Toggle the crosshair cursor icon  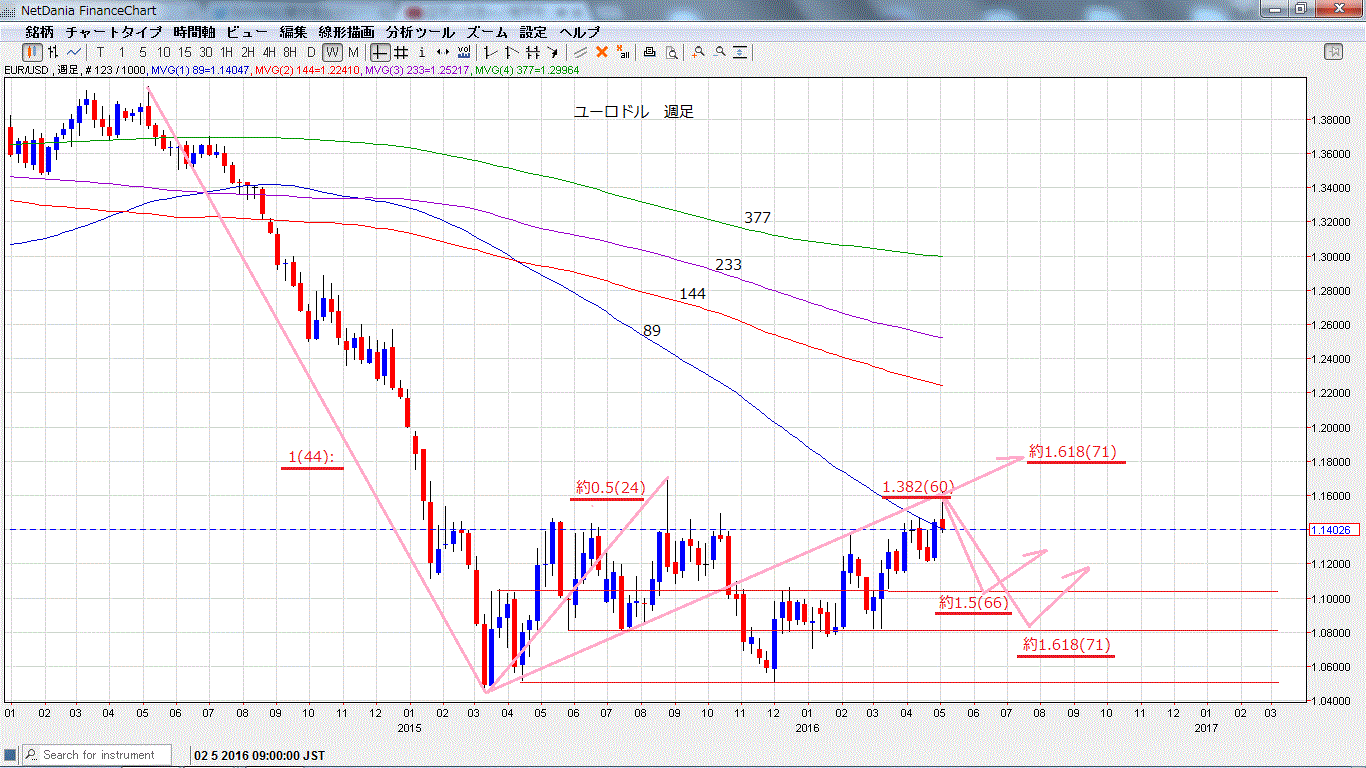click(380, 51)
